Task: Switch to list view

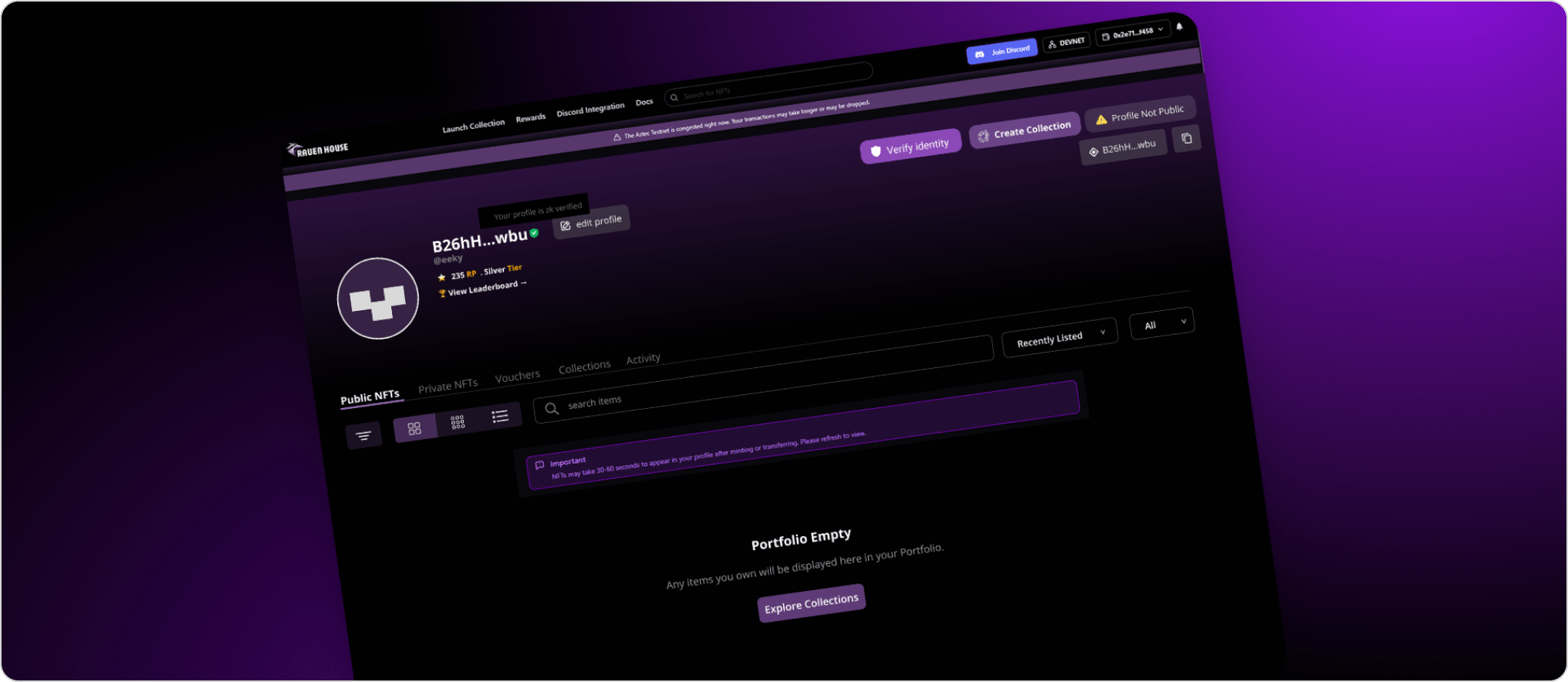Action: click(500, 417)
